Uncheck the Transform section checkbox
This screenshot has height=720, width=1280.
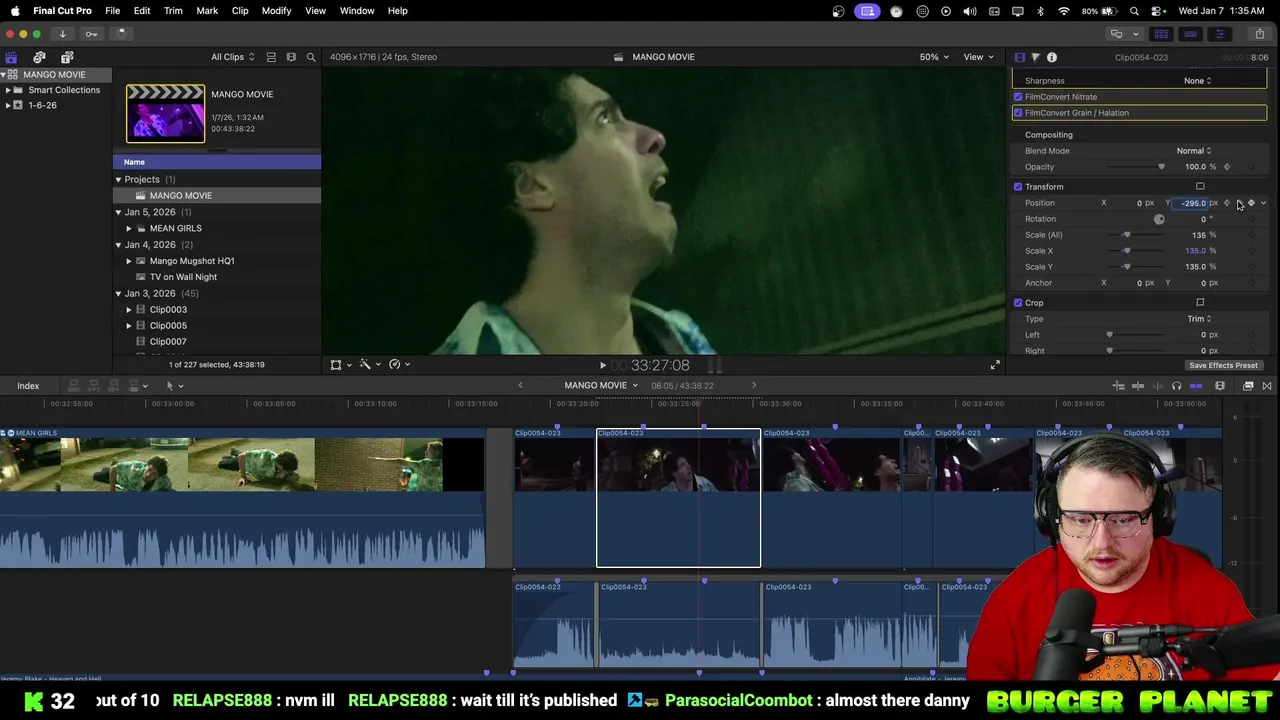pyautogui.click(x=1018, y=187)
